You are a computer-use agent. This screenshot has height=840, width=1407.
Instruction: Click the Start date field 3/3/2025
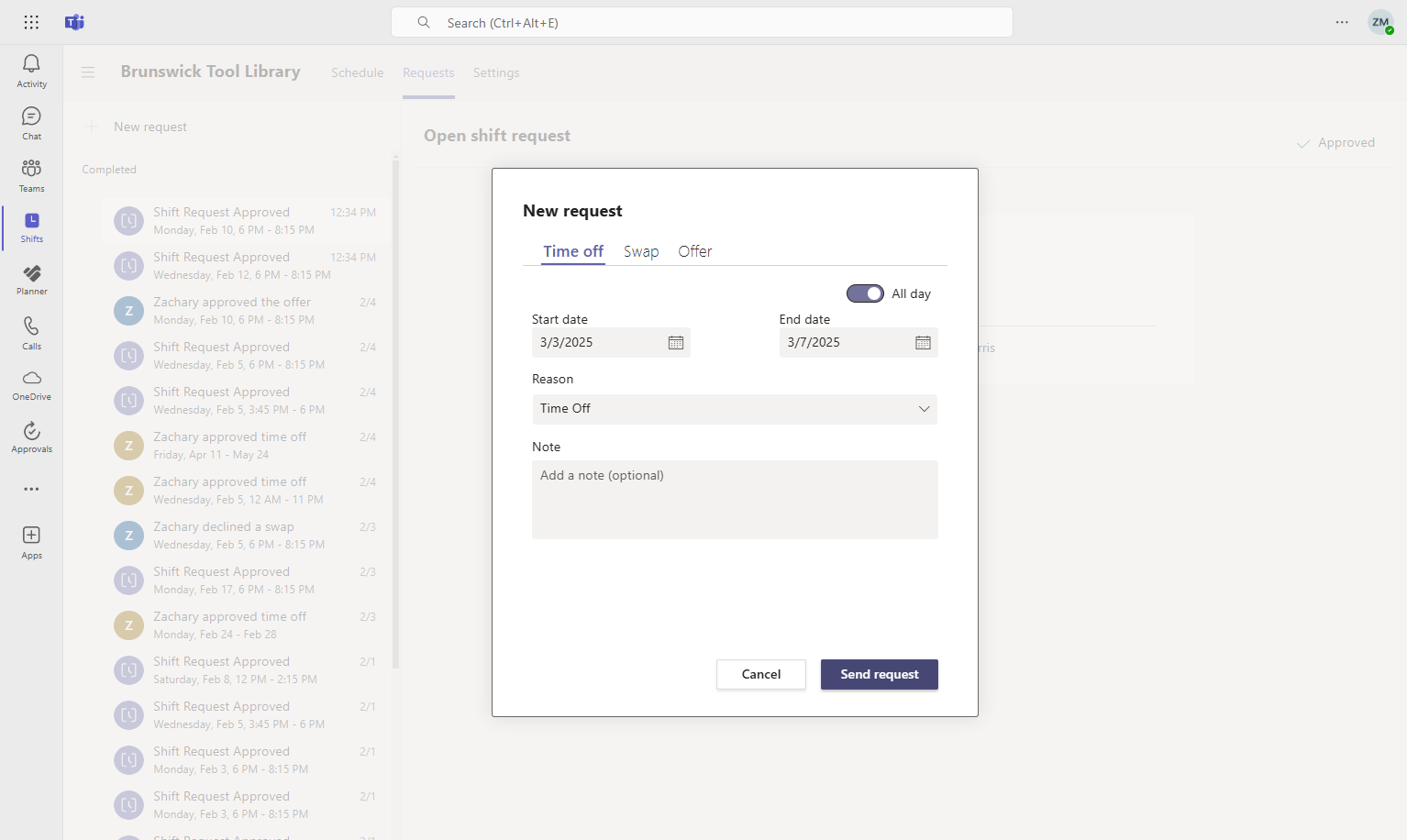tap(611, 342)
